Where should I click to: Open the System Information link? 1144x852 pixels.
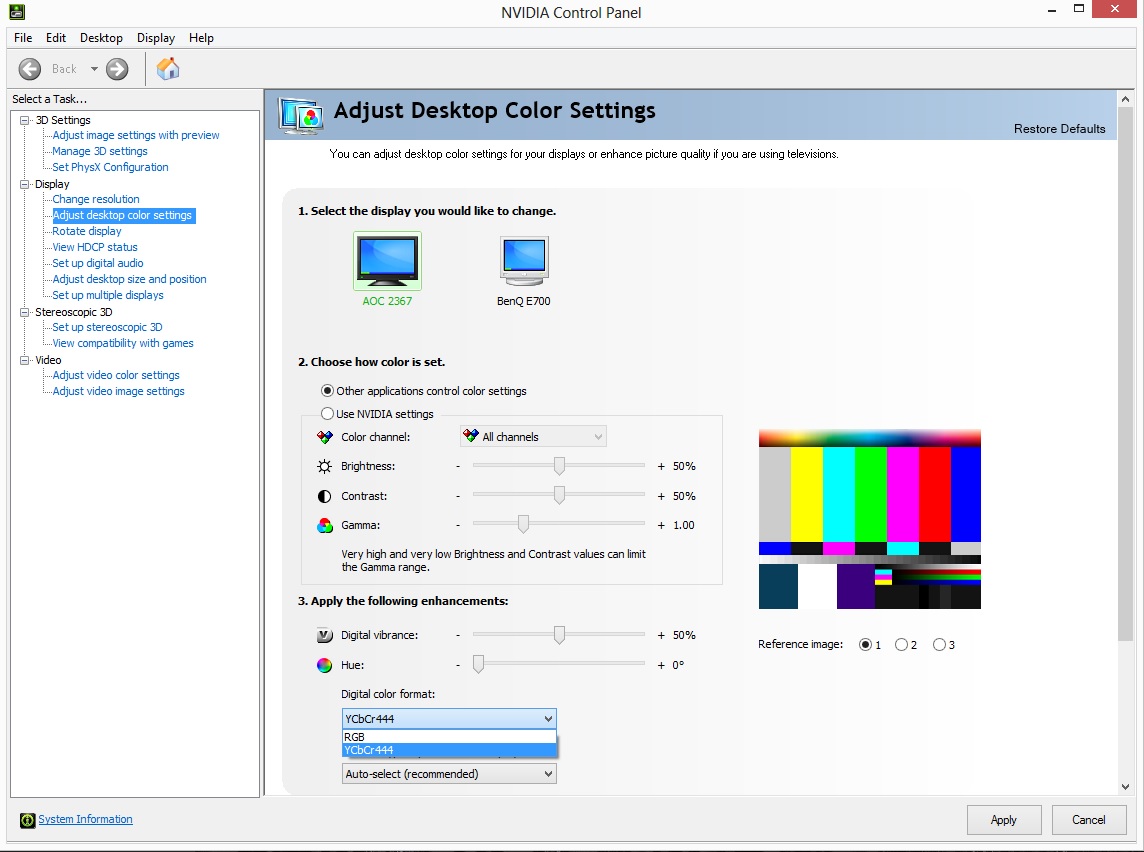click(85, 819)
